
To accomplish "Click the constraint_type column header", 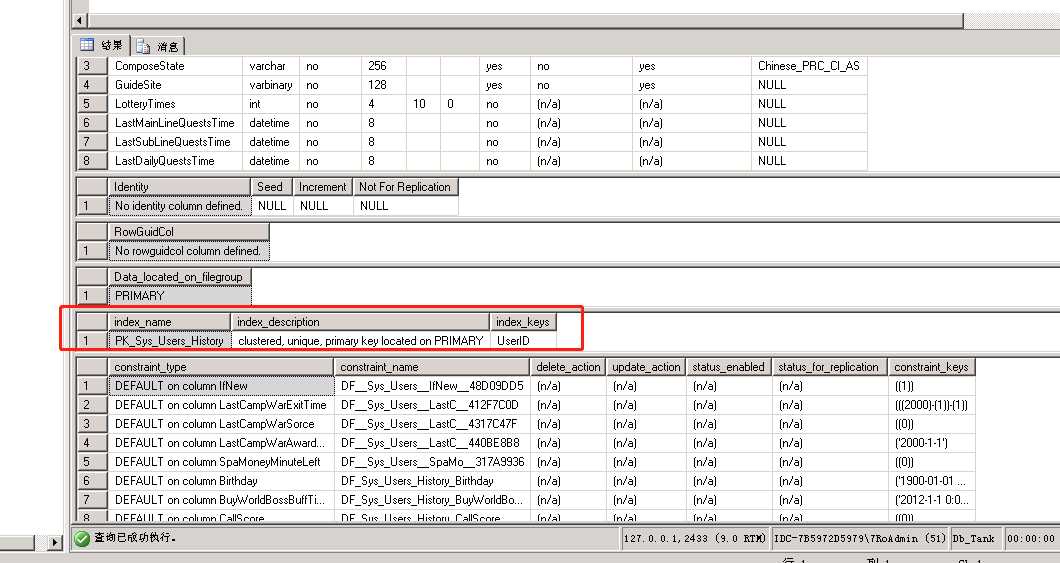I will click(220, 366).
